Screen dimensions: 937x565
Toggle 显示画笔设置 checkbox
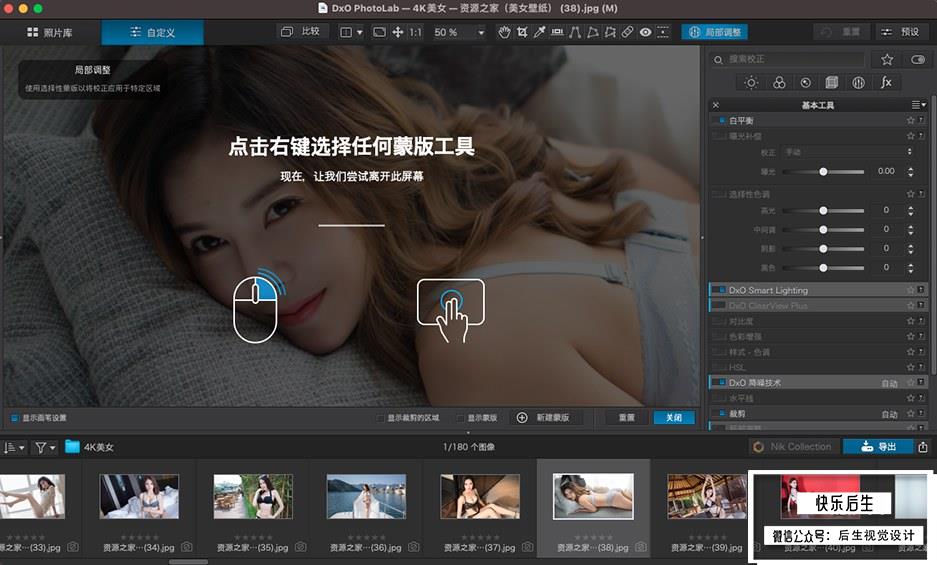[15, 417]
